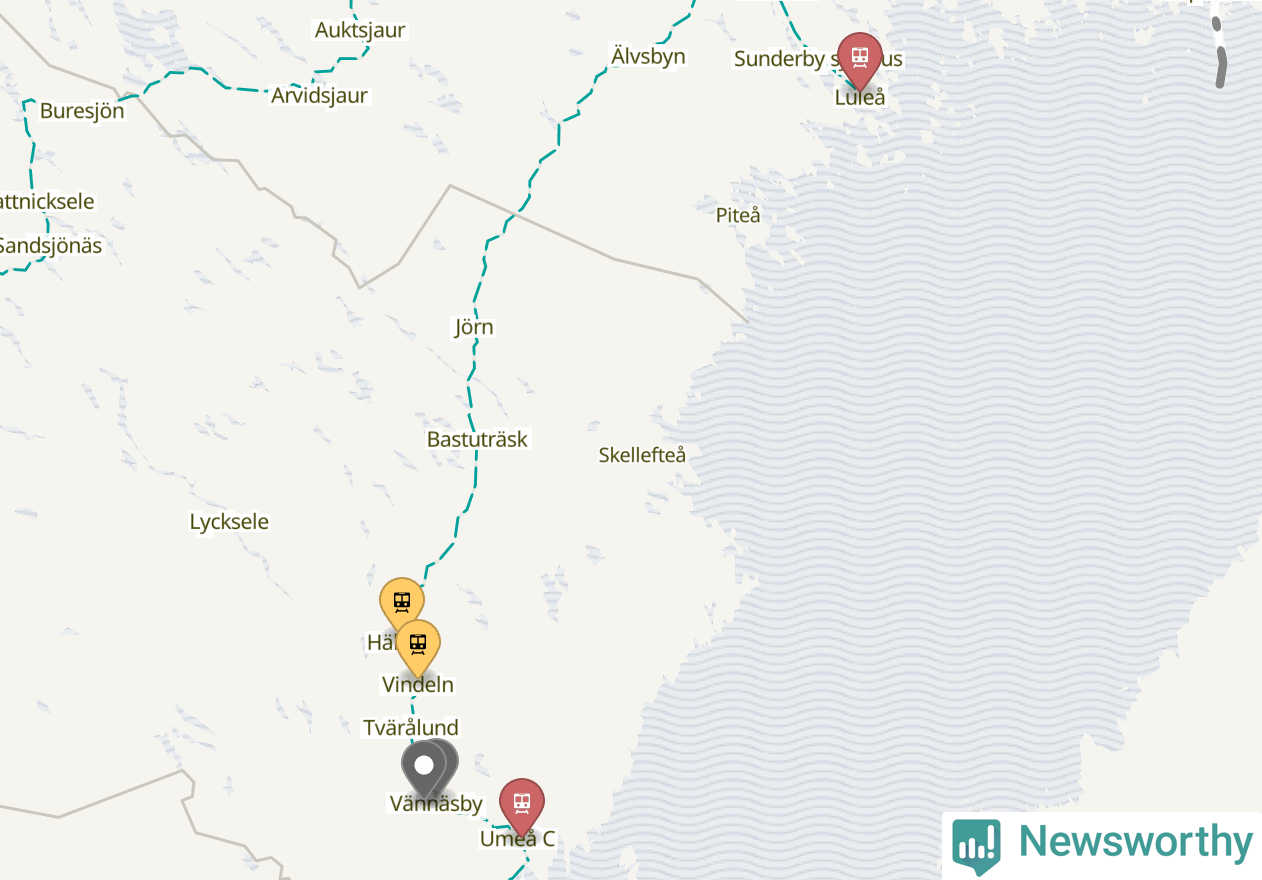The image size is (1262, 880).
Task: Select the Bastuträsk label
Action: click(x=477, y=439)
